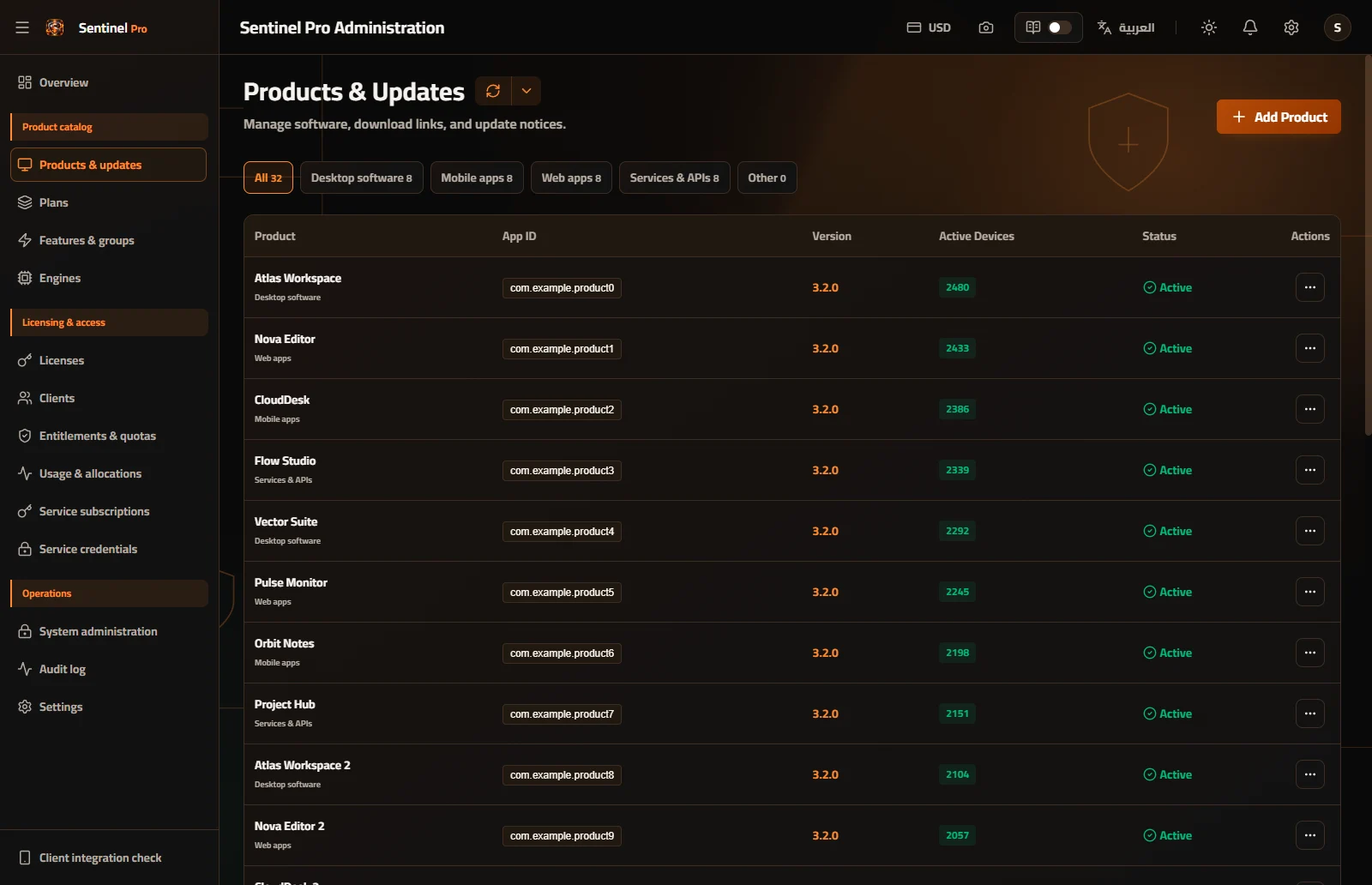Click the page vertical scrollbar

1368,245
